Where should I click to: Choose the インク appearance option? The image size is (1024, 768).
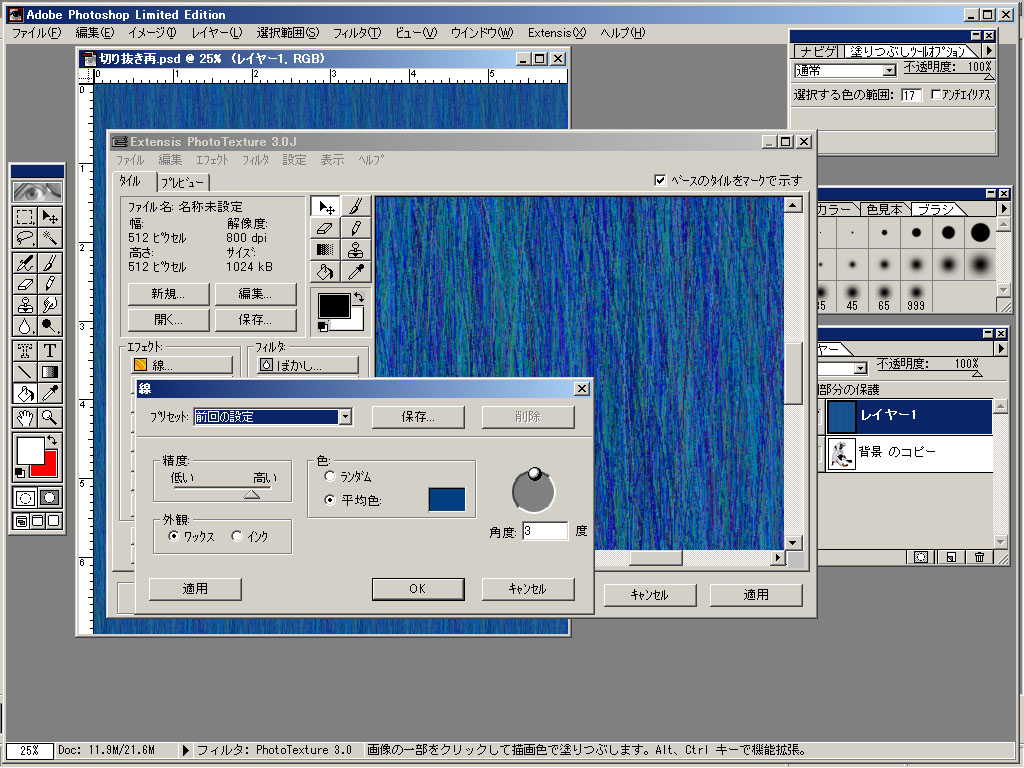click(237, 536)
